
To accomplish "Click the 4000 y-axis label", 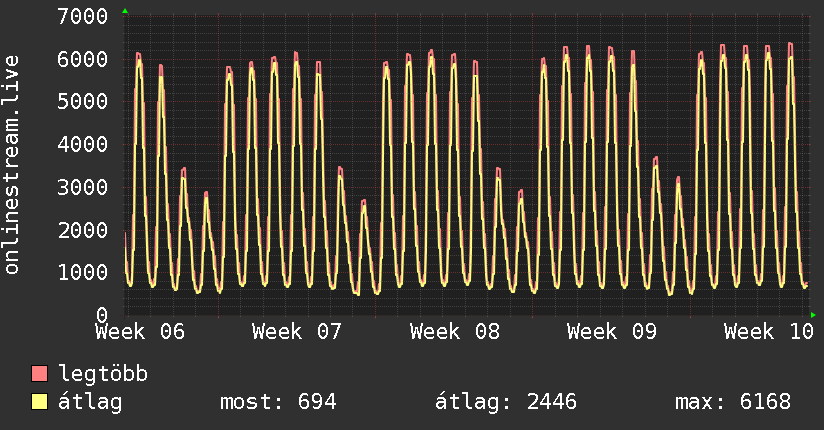I will coord(83,144).
